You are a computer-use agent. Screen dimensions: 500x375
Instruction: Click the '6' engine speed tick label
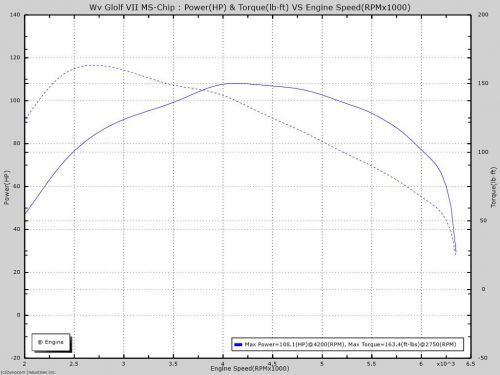(421, 364)
